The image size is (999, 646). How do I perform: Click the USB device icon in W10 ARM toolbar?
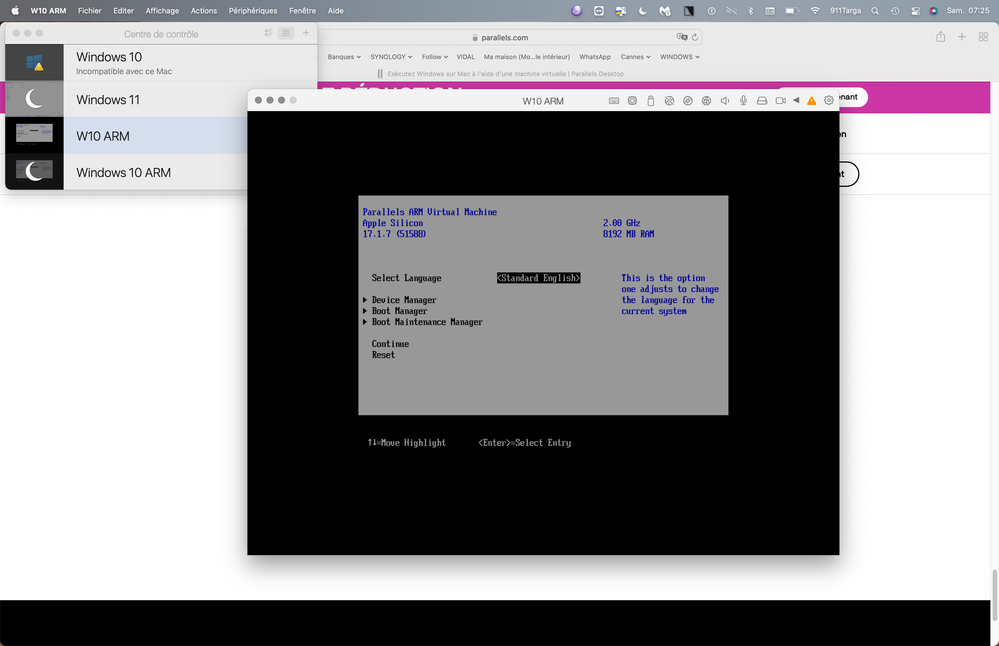650,101
